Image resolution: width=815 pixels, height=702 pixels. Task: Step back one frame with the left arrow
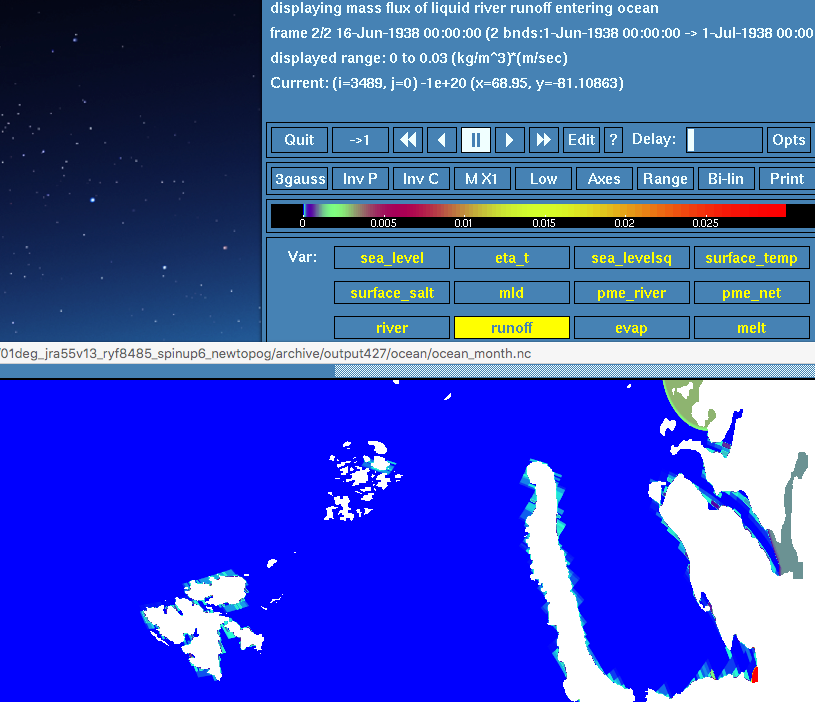(x=442, y=140)
